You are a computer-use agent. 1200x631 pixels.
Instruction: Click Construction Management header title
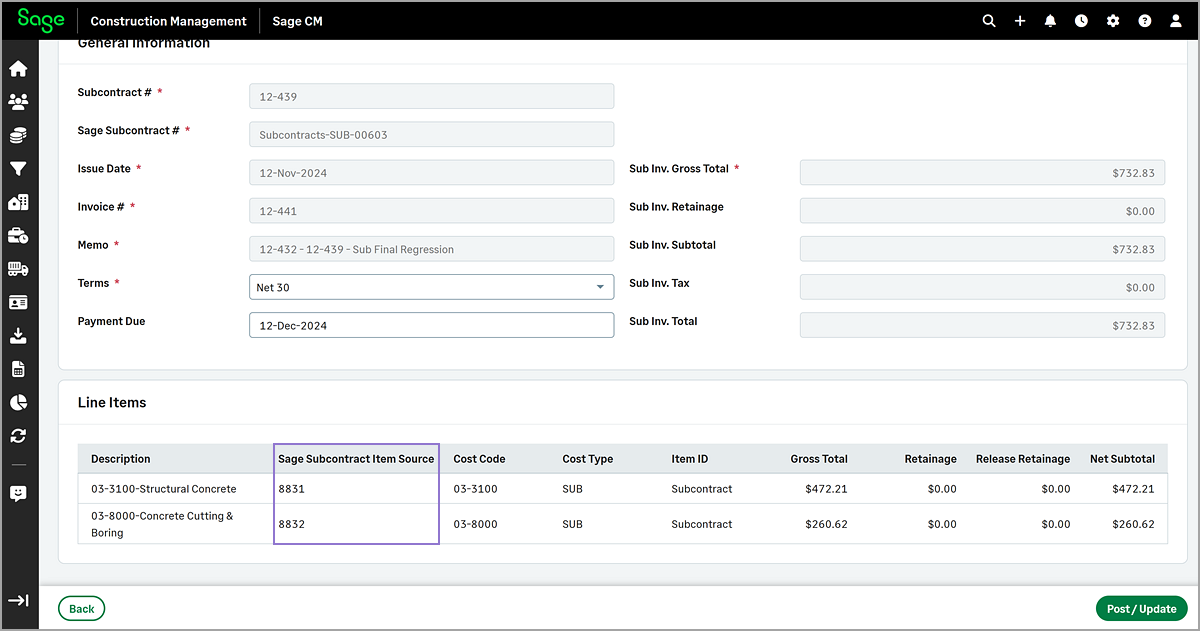(168, 21)
